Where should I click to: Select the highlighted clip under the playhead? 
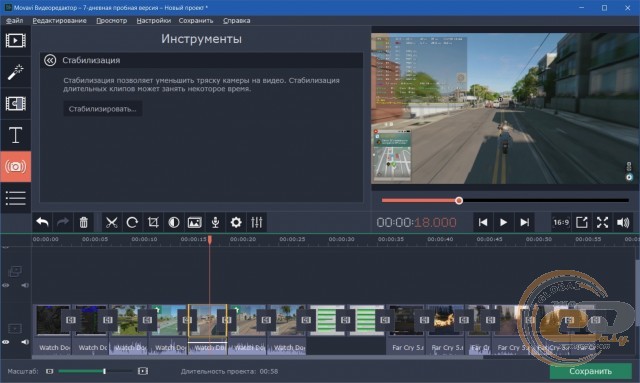(207, 320)
